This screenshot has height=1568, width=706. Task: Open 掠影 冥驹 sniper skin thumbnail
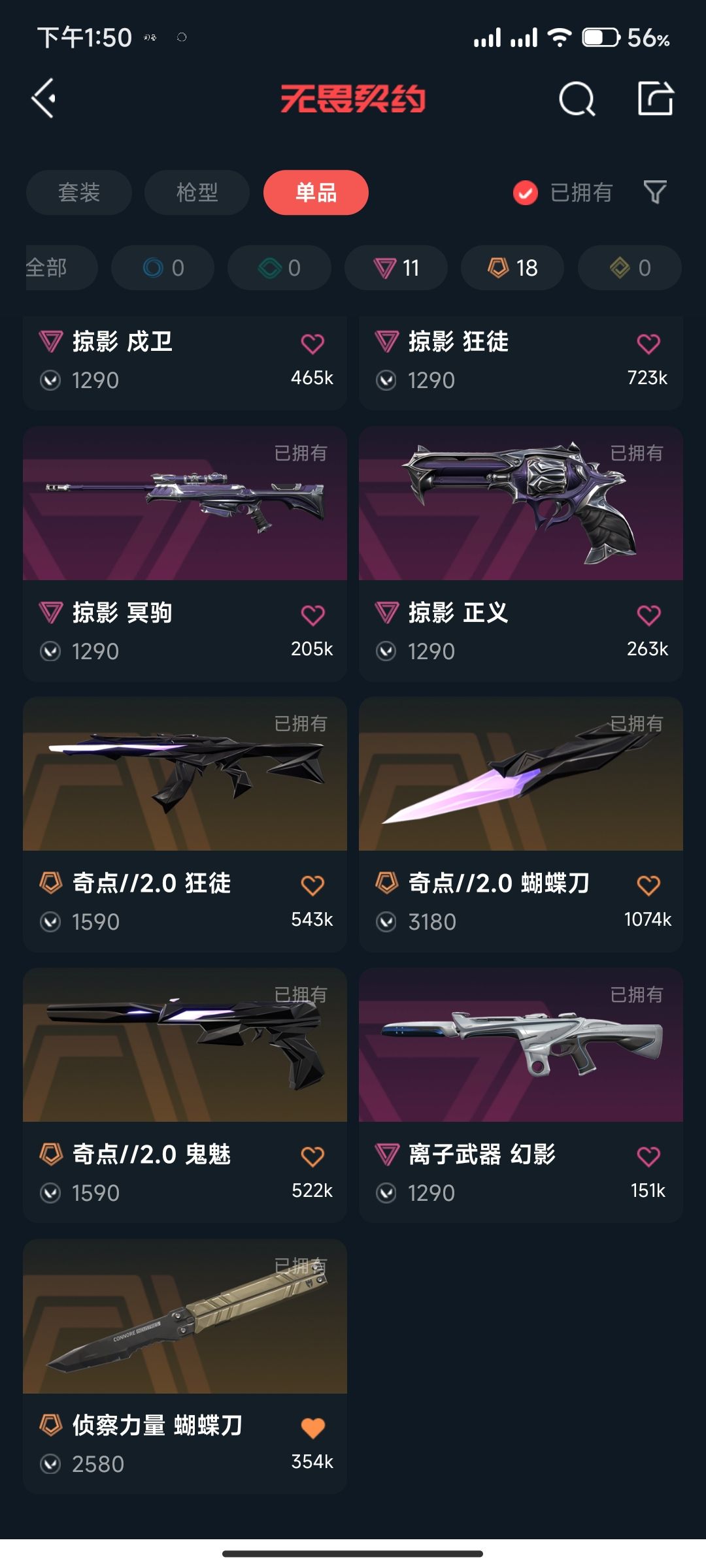(x=185, y=503)
